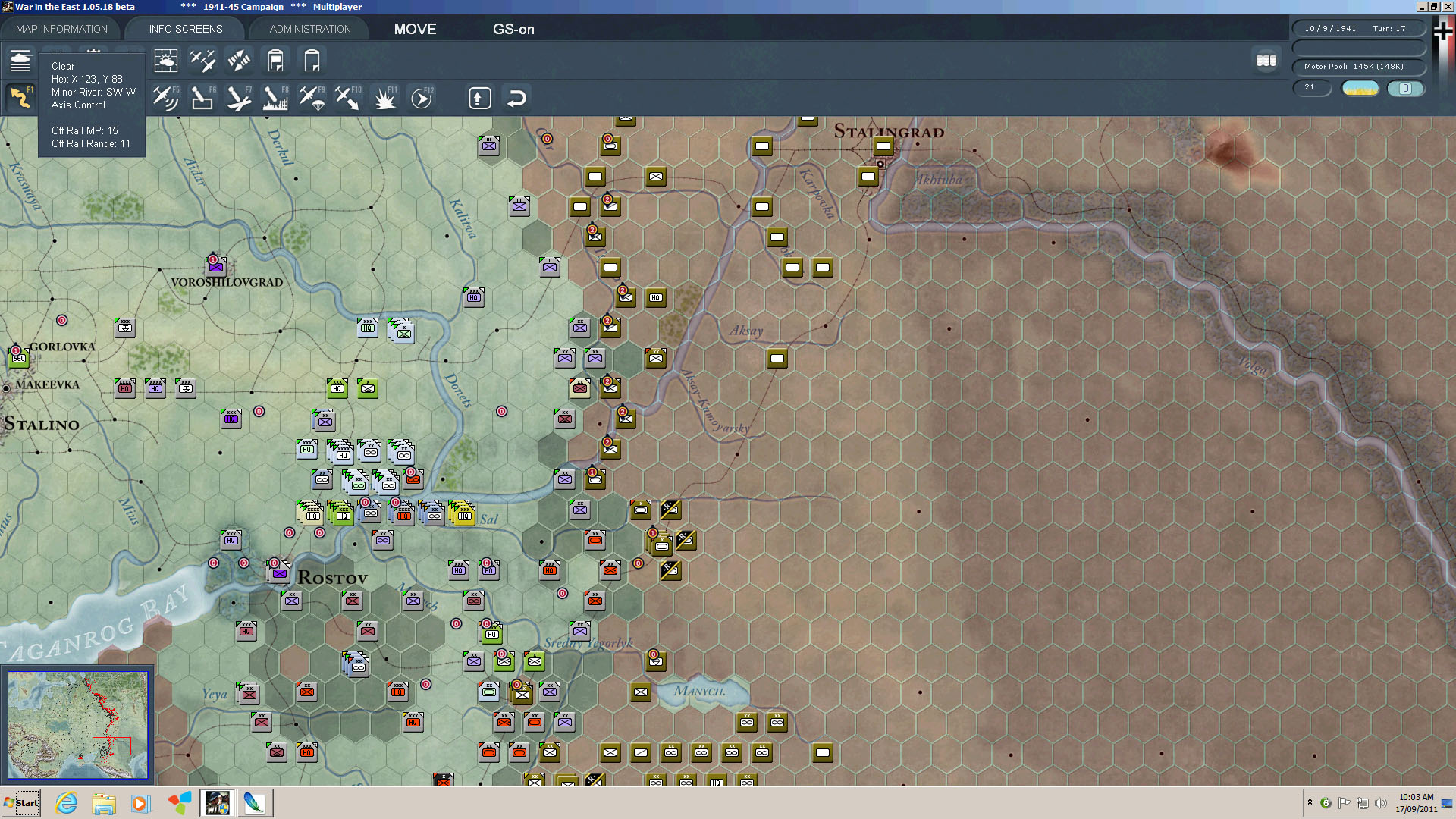The image size is (1456, 819).
Task: Open the MAP INFORMATION tab
Action: click(x=62, y=29)
